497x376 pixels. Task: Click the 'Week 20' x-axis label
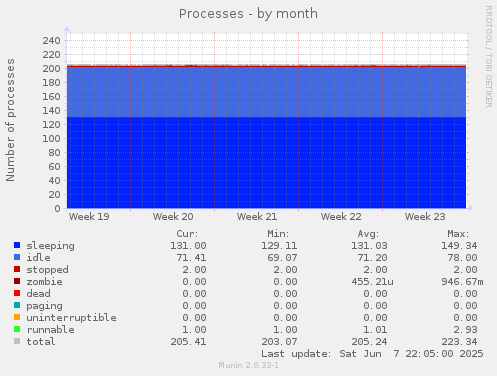coord(173,217)
